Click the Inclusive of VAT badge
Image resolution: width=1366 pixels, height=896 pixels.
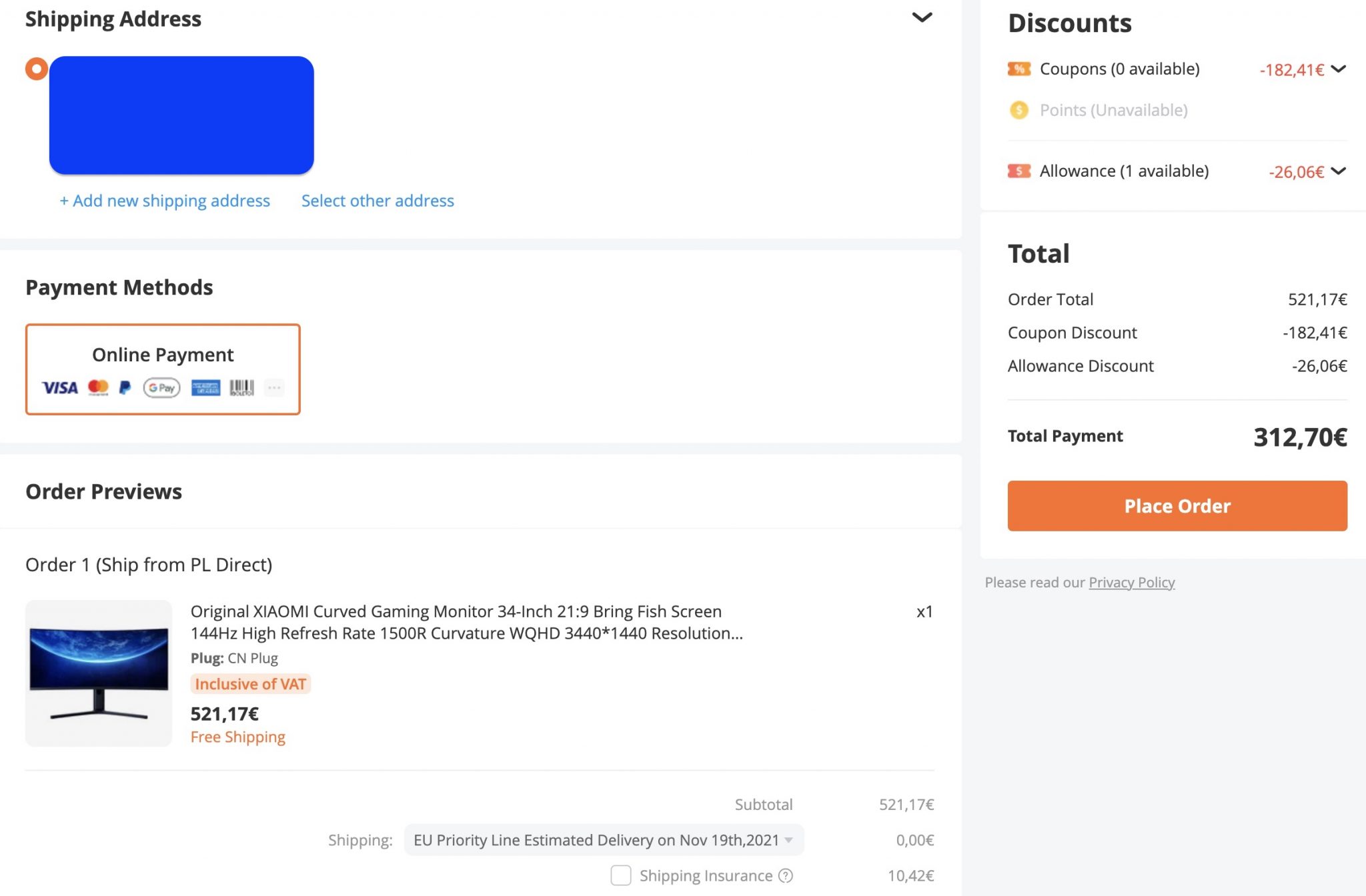coord(251,684)
